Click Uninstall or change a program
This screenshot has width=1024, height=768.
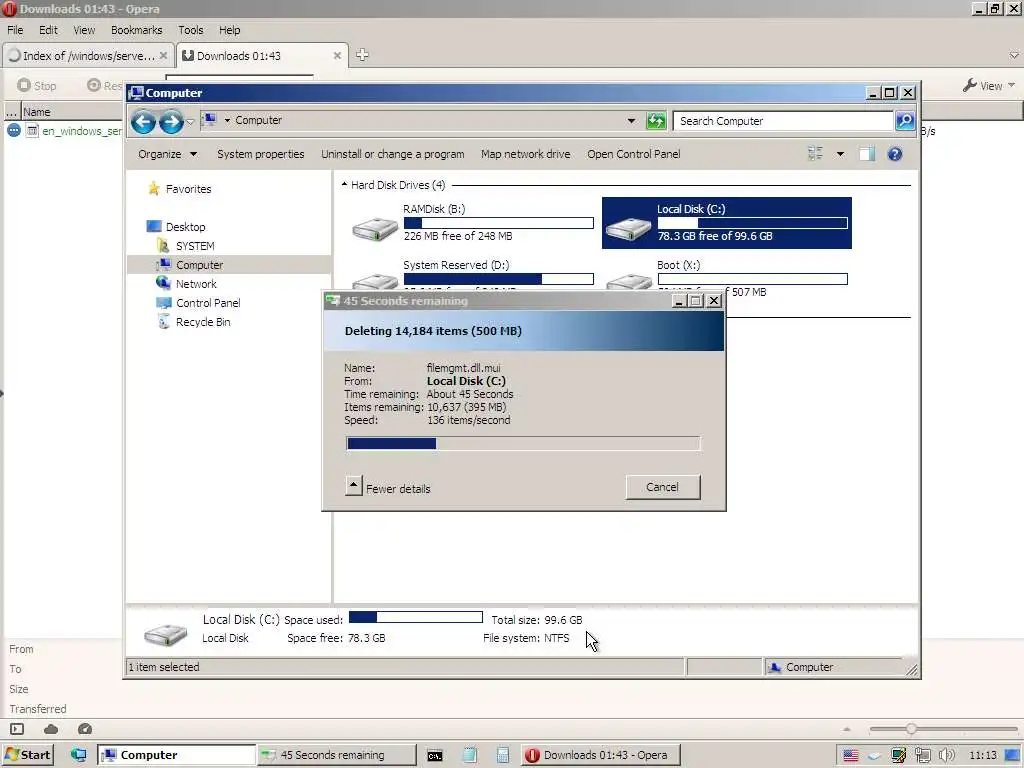[392, 154]
